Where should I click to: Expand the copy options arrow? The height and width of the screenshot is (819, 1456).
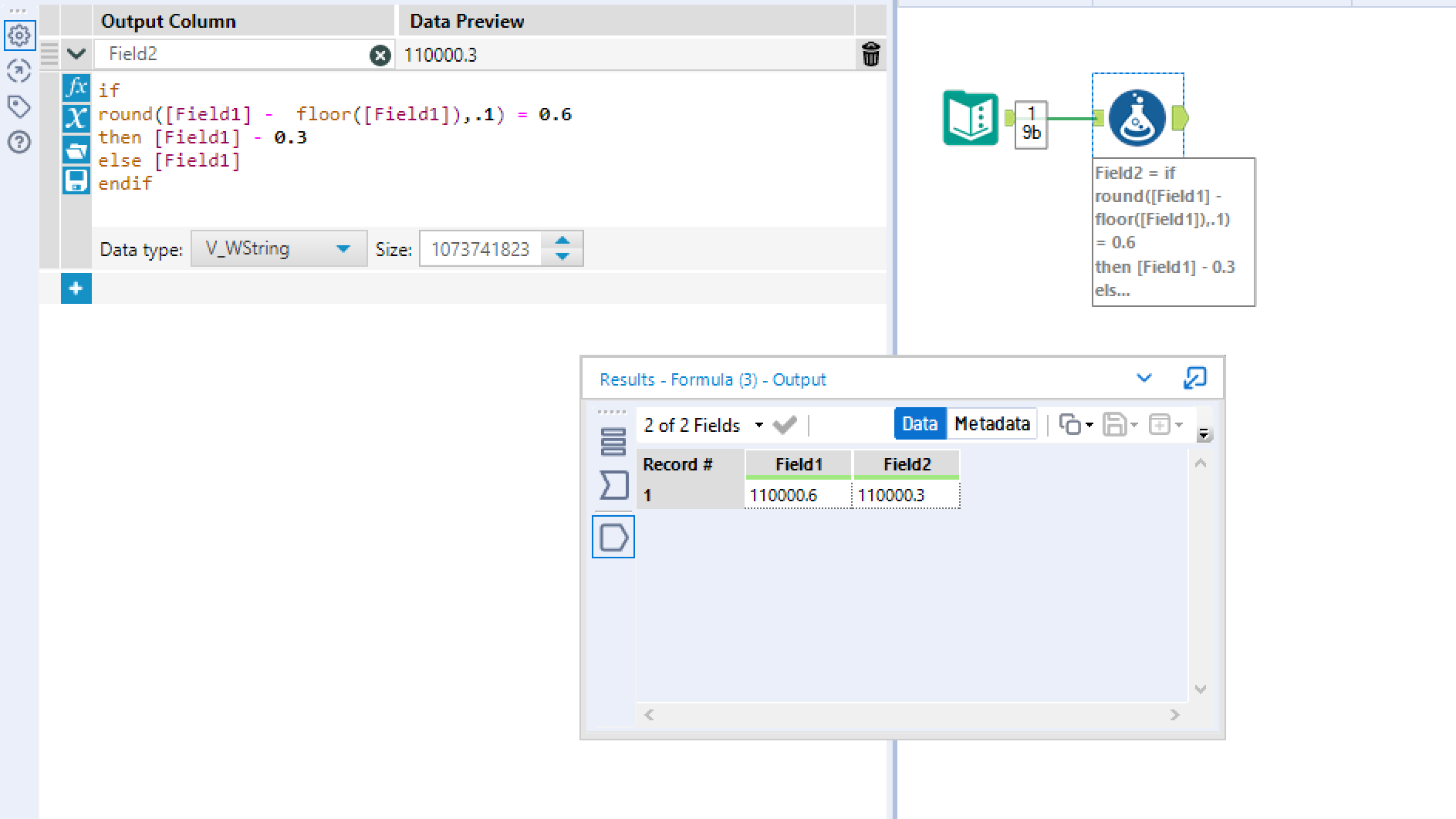click(x=1089, y=425)
